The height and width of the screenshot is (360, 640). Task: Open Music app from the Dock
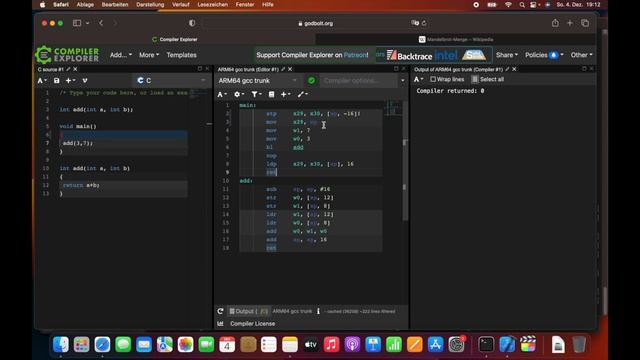(x=331, y=344)
